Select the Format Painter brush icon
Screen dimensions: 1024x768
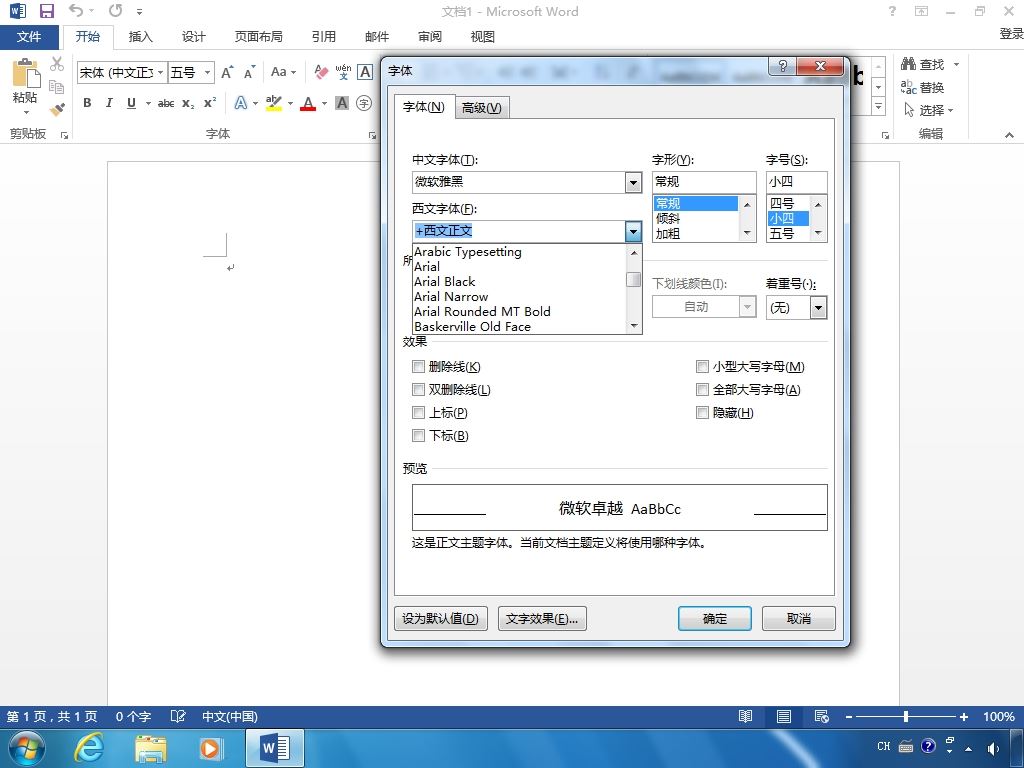(57, 109)
